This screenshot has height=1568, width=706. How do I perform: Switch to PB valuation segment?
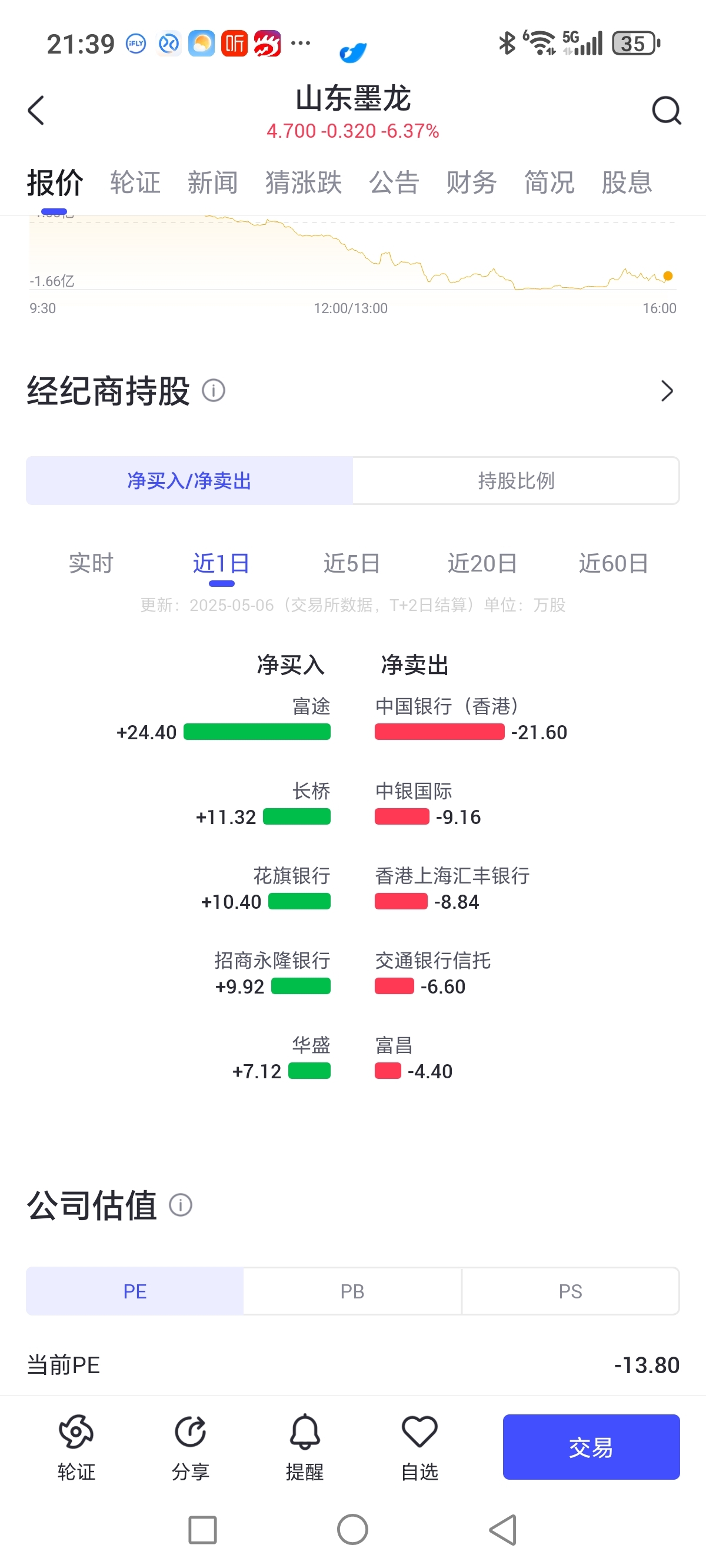point(352,1291)
